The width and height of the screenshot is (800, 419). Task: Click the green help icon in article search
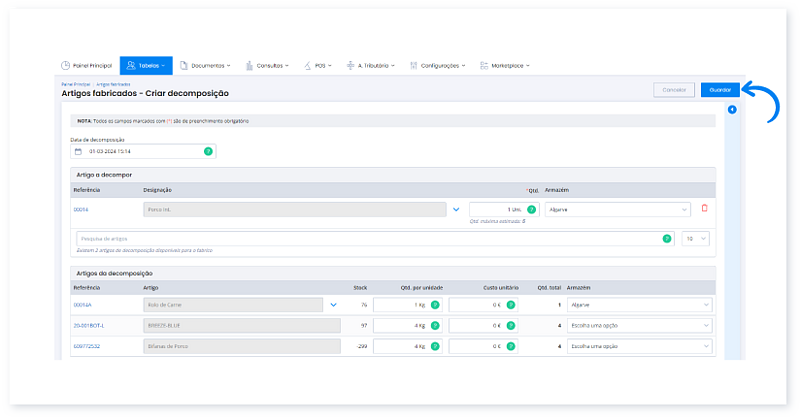click(667, 239)
